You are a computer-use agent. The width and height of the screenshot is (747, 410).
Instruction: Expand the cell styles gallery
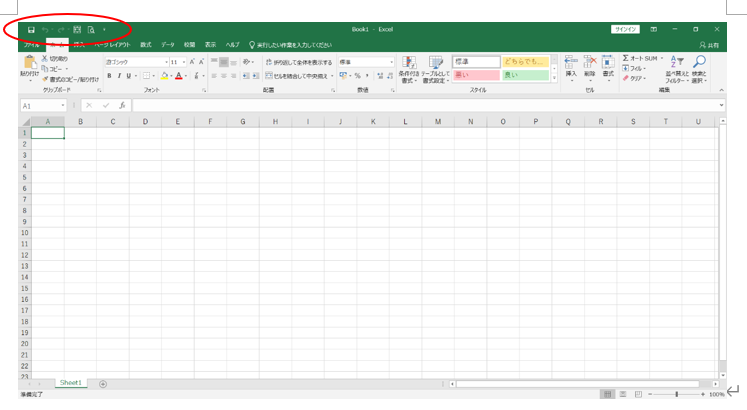(554, 78)
